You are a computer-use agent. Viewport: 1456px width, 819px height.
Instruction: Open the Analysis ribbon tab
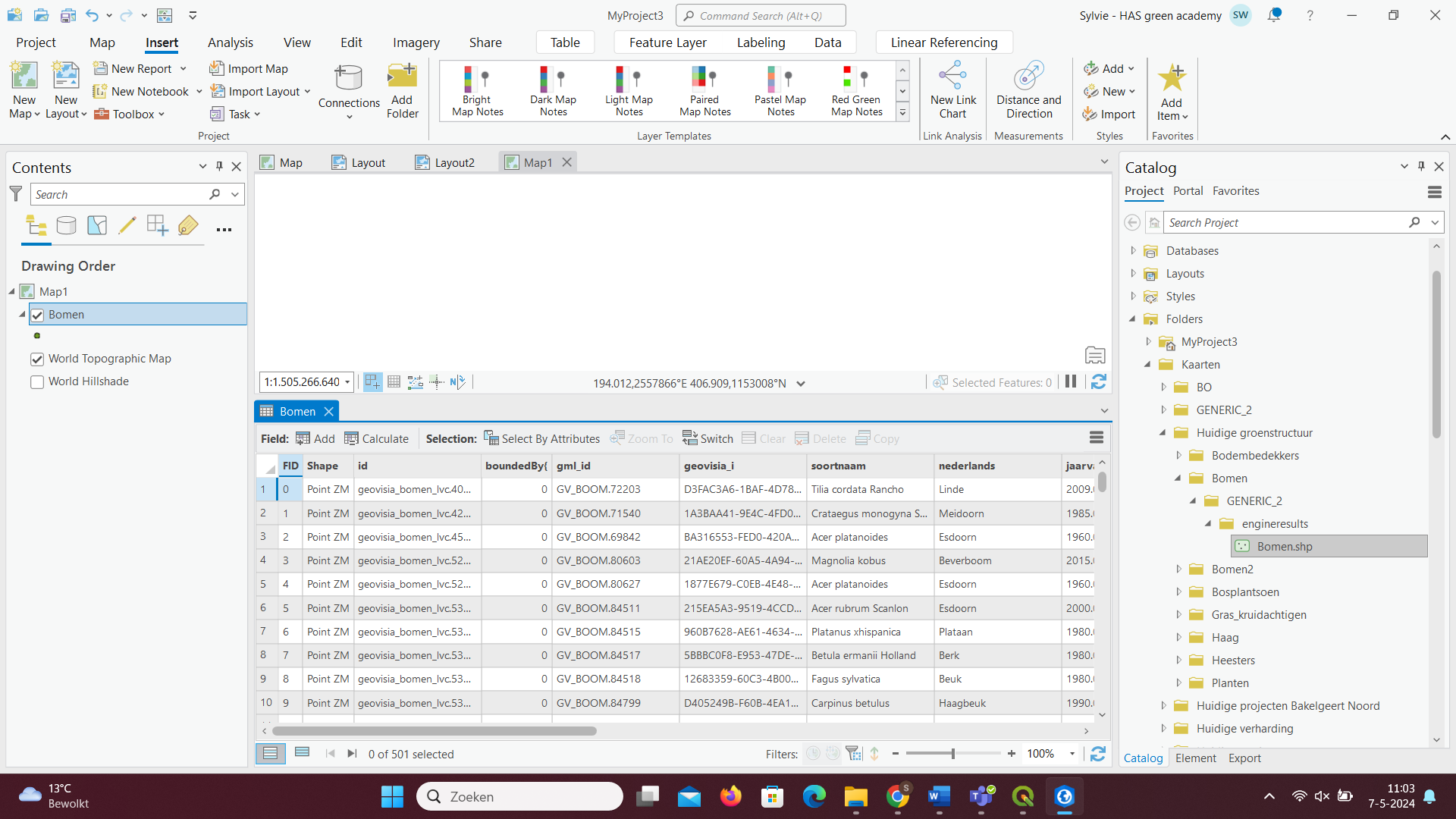point(230,42)
